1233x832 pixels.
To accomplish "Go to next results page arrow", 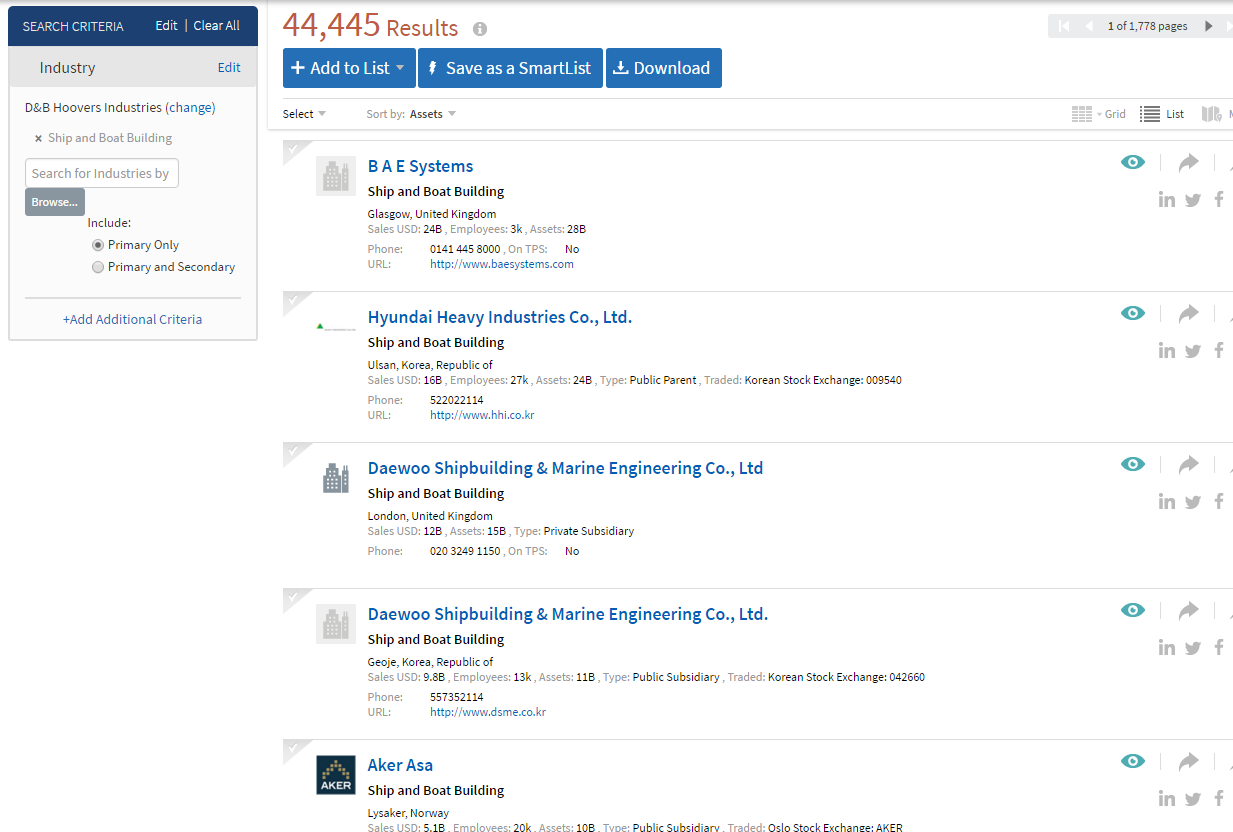I will 1209,26.
